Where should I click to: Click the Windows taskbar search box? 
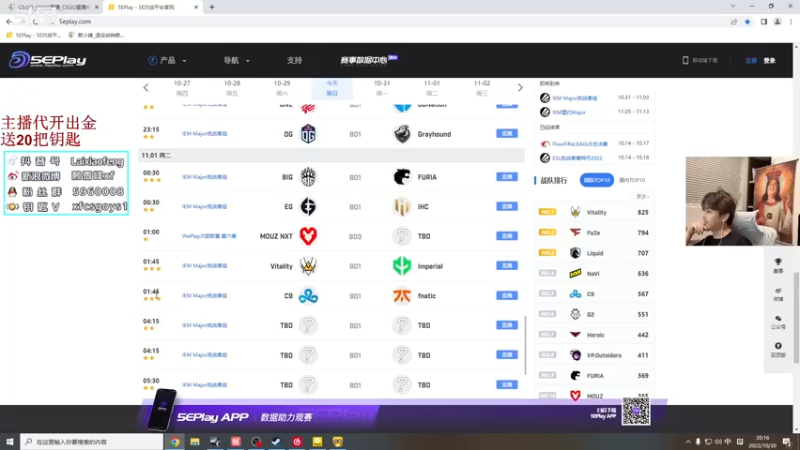click(x=91, y=442)
